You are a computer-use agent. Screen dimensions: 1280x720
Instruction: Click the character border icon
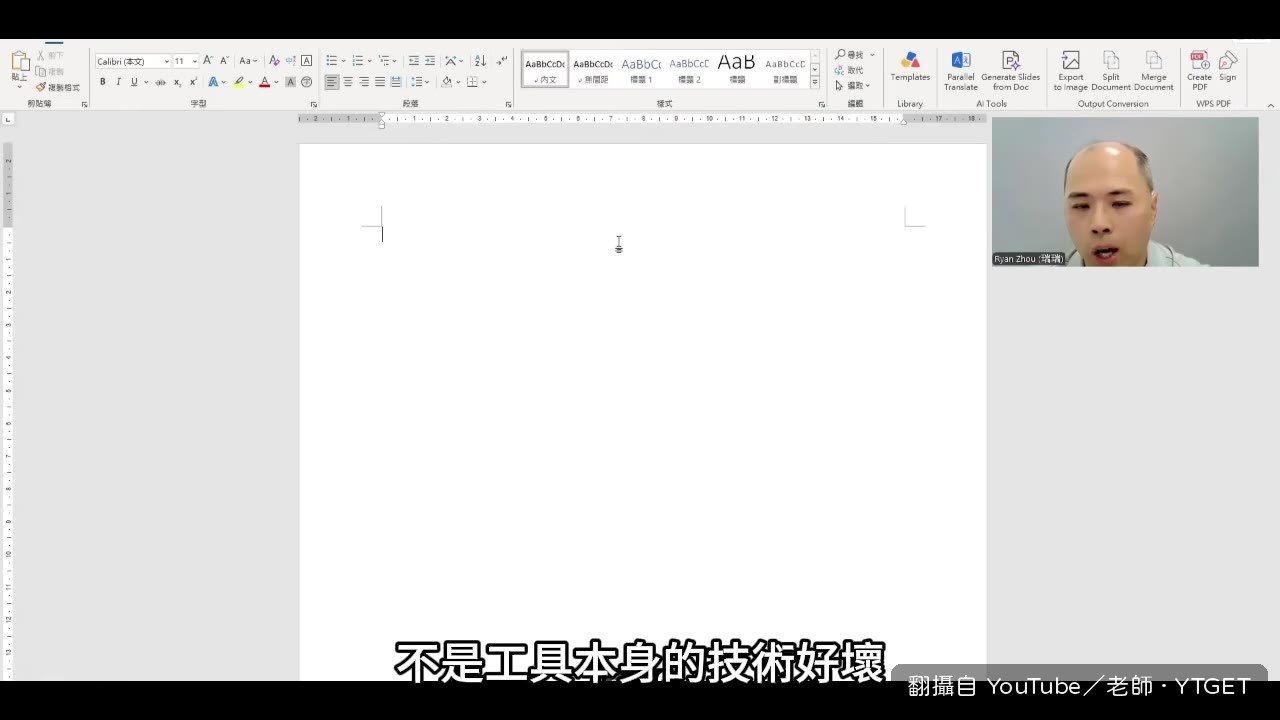point(306,61)
